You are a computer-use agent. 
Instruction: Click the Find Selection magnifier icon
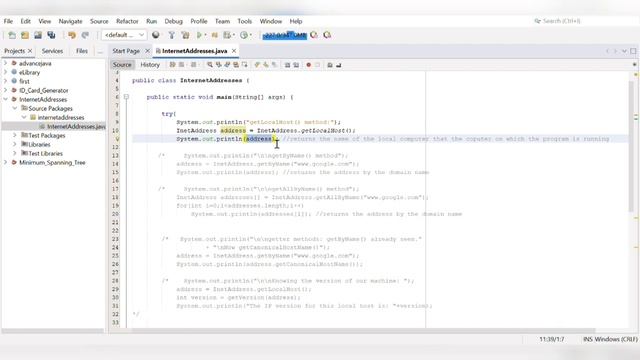(x=209, y=64)
